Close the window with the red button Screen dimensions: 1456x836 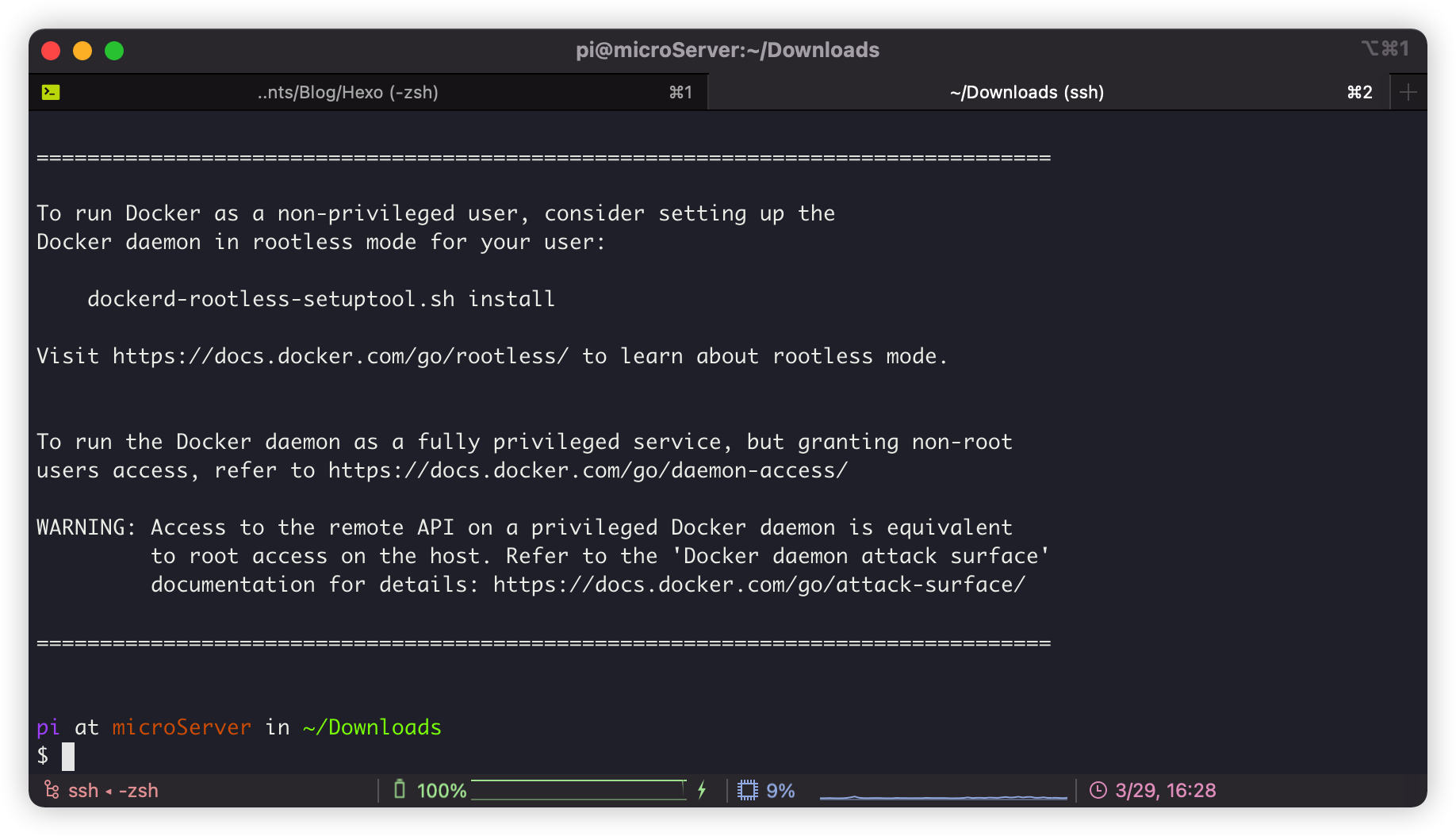click(x=51, y=51)
